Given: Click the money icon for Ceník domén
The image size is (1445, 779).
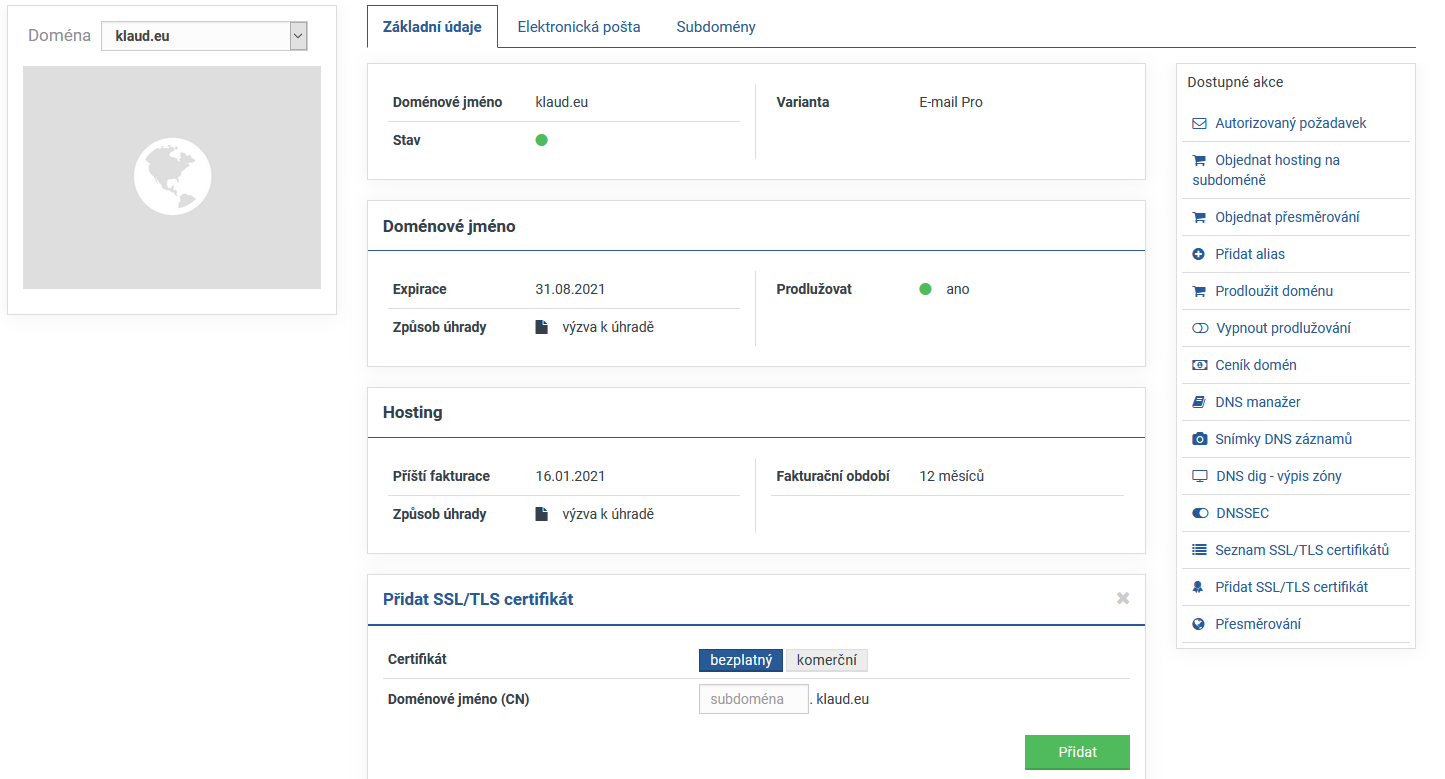Looking at the screenshot, I should (x=1199, y=366).
